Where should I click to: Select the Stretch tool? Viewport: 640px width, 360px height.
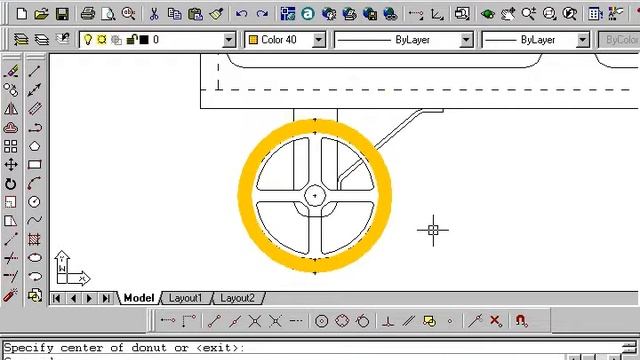pyautogui.click(x=11, y=221)
